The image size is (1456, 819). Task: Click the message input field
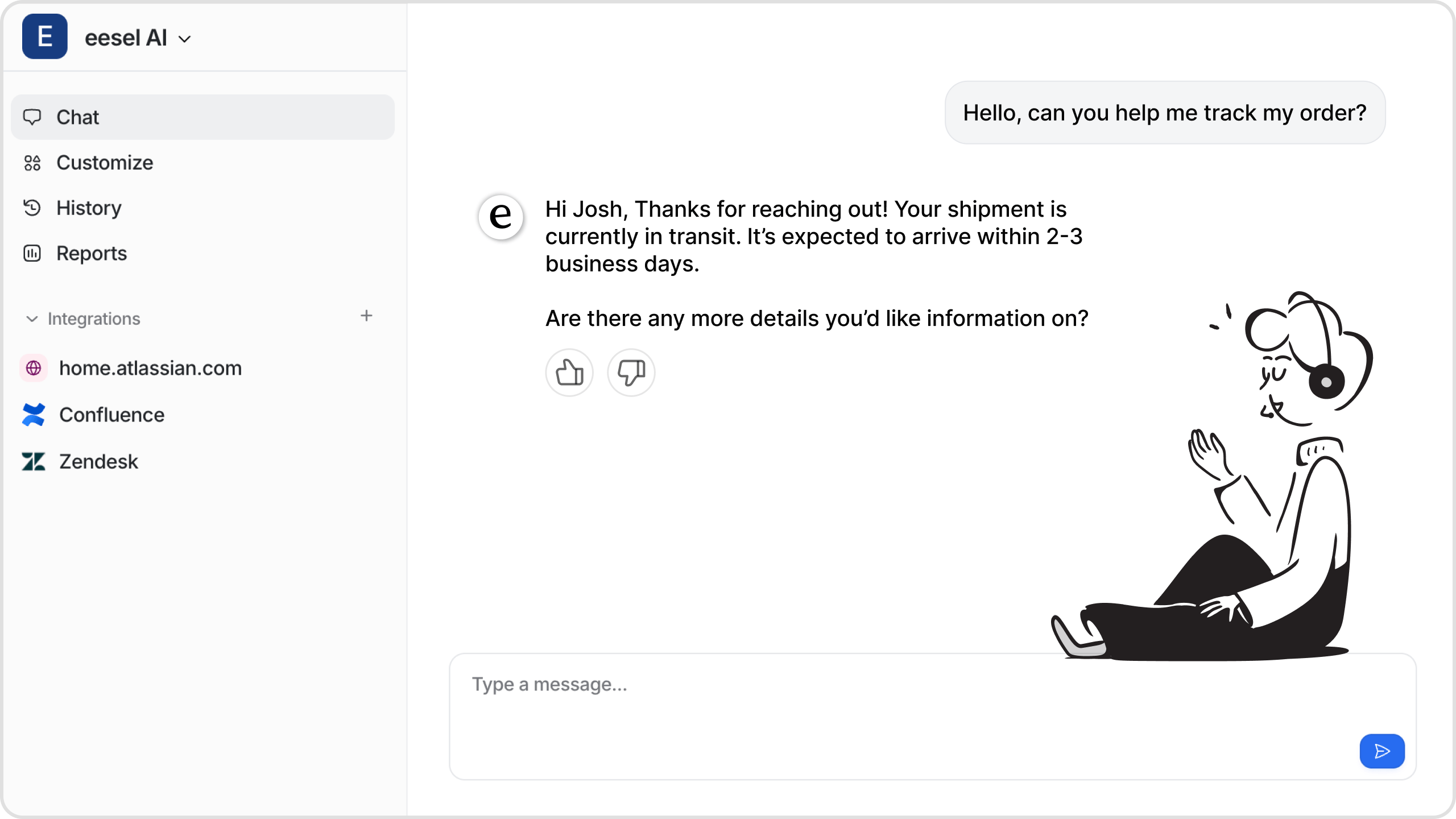tap(932, 716)
